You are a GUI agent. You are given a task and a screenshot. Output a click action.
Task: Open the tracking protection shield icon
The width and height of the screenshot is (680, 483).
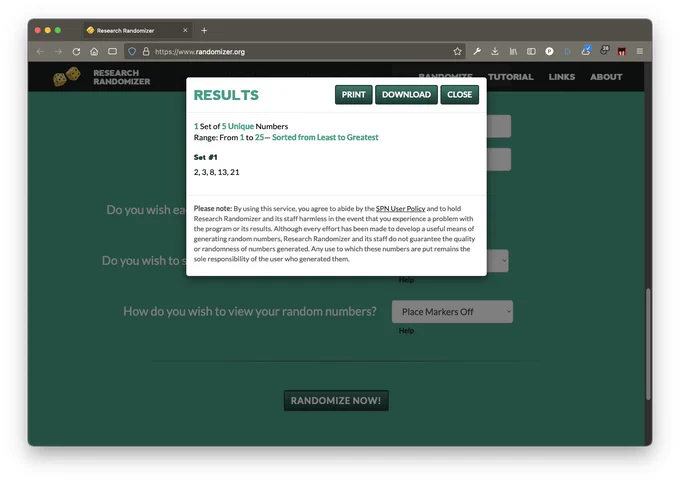132,51
